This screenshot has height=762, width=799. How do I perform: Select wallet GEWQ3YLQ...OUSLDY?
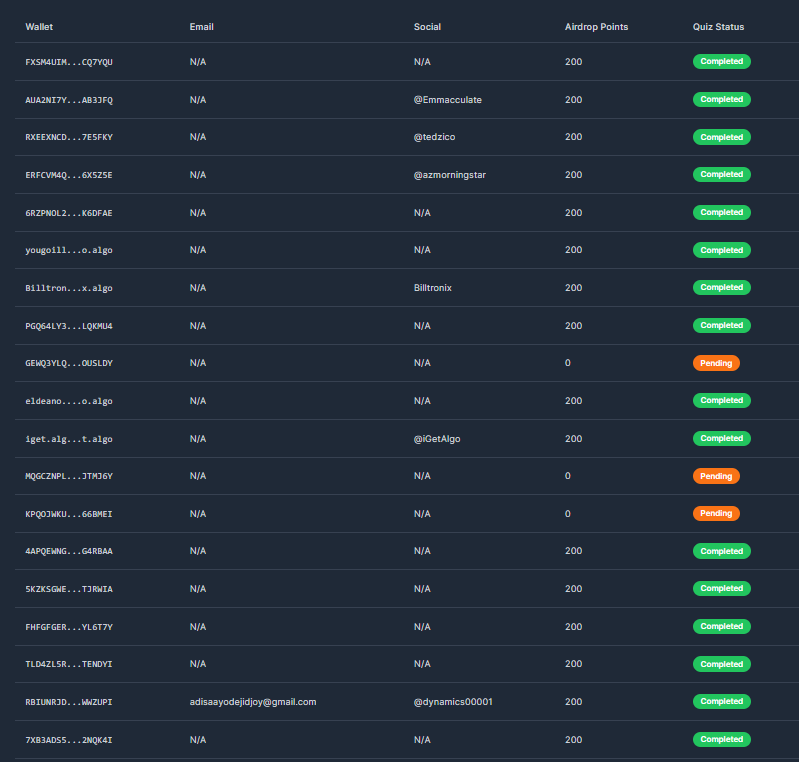pos(69,363)
